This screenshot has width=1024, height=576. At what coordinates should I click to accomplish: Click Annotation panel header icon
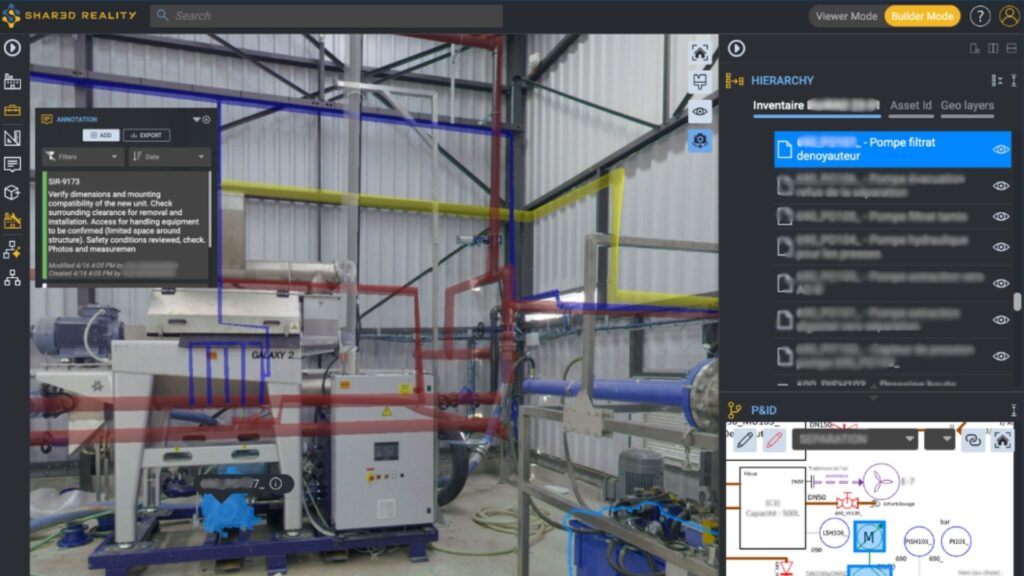(47, 120)
